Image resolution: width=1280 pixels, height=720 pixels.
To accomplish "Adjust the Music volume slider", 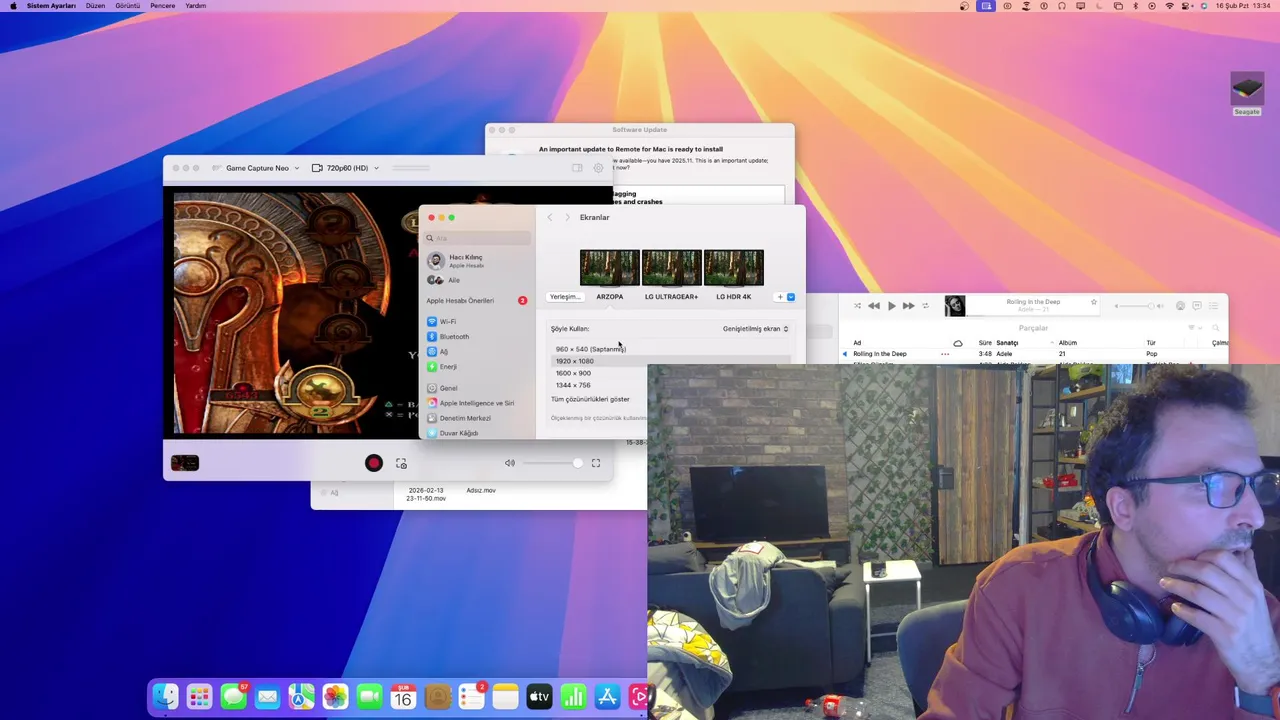I will click(x=1138, y=306).
